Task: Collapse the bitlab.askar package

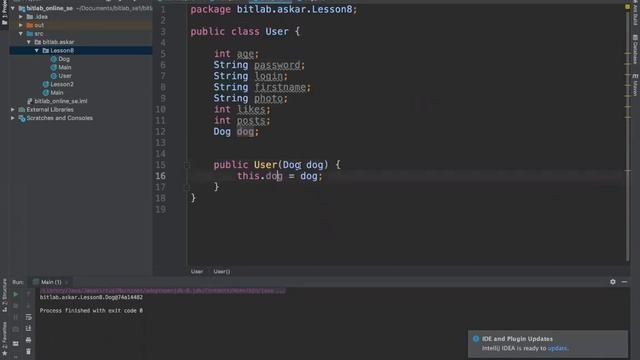Action: (29, 42)
